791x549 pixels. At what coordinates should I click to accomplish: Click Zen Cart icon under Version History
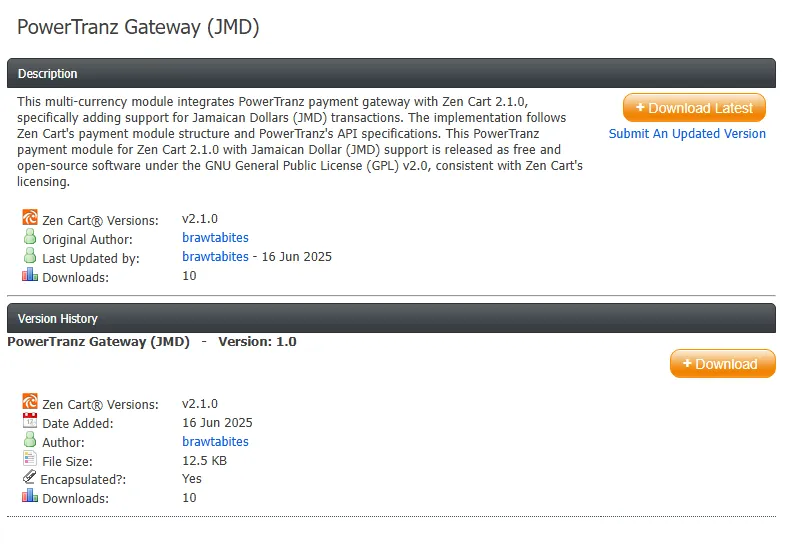tap(30, 401)
